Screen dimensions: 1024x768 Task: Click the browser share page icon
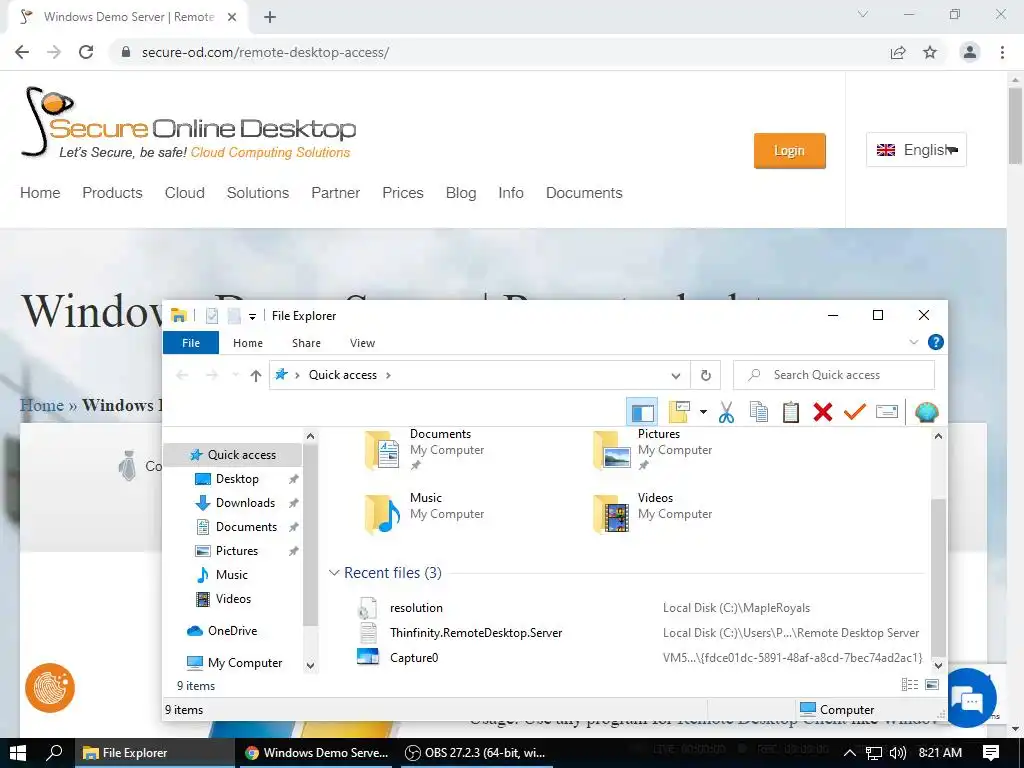(898, 52)
